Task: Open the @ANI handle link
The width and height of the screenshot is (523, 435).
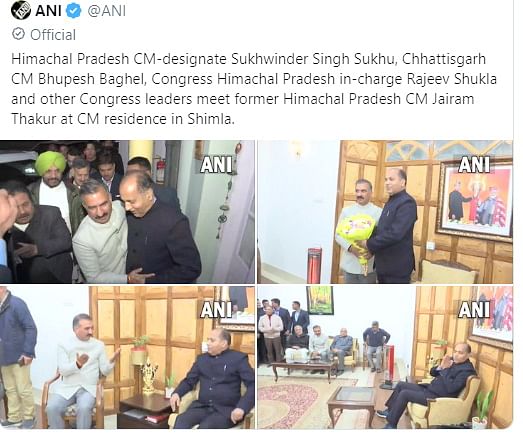Action: (x=107, y=11)
